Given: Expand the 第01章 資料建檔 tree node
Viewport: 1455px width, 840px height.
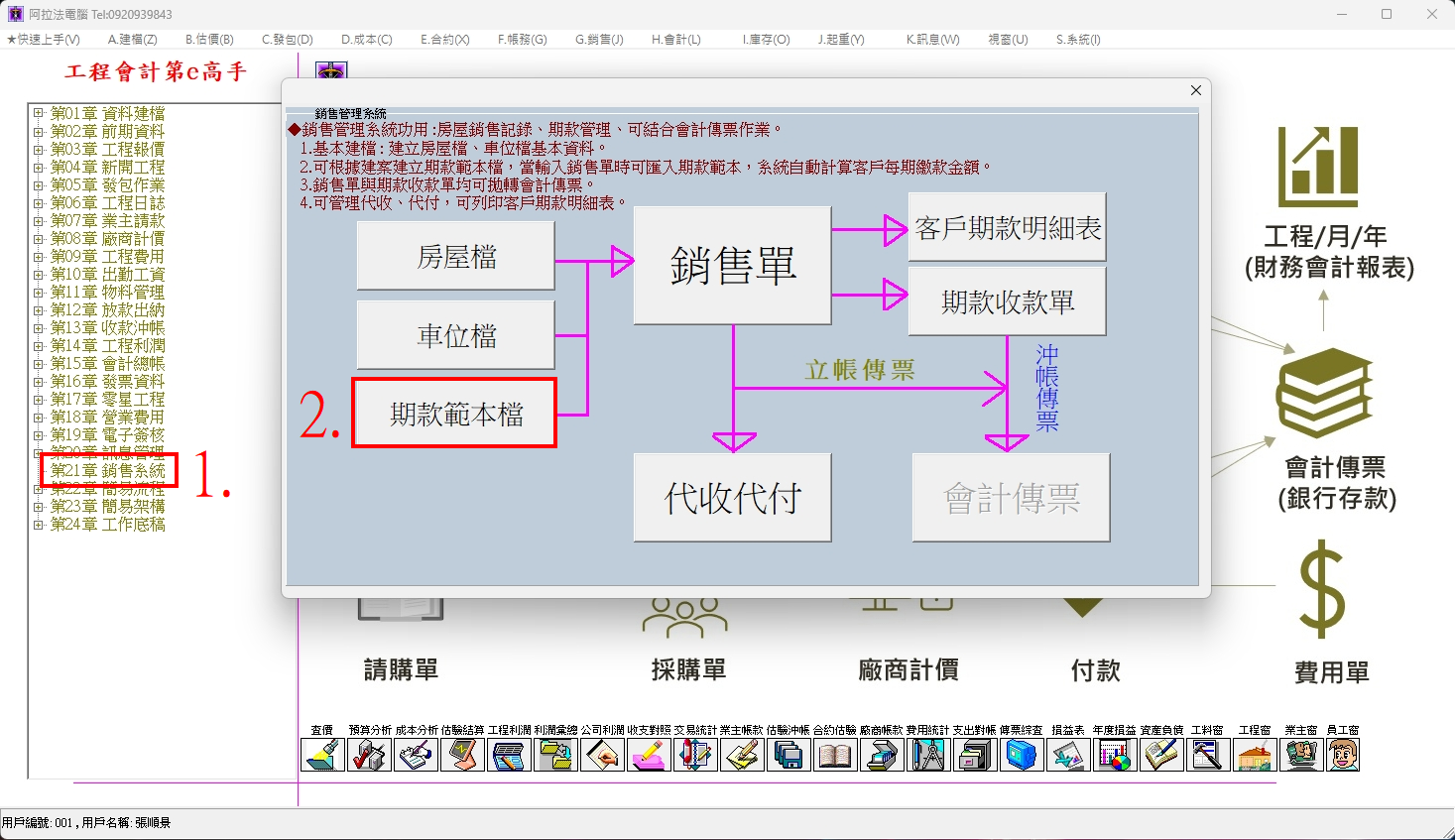Looking at the screenshot, I should click(x=38, y=114).
